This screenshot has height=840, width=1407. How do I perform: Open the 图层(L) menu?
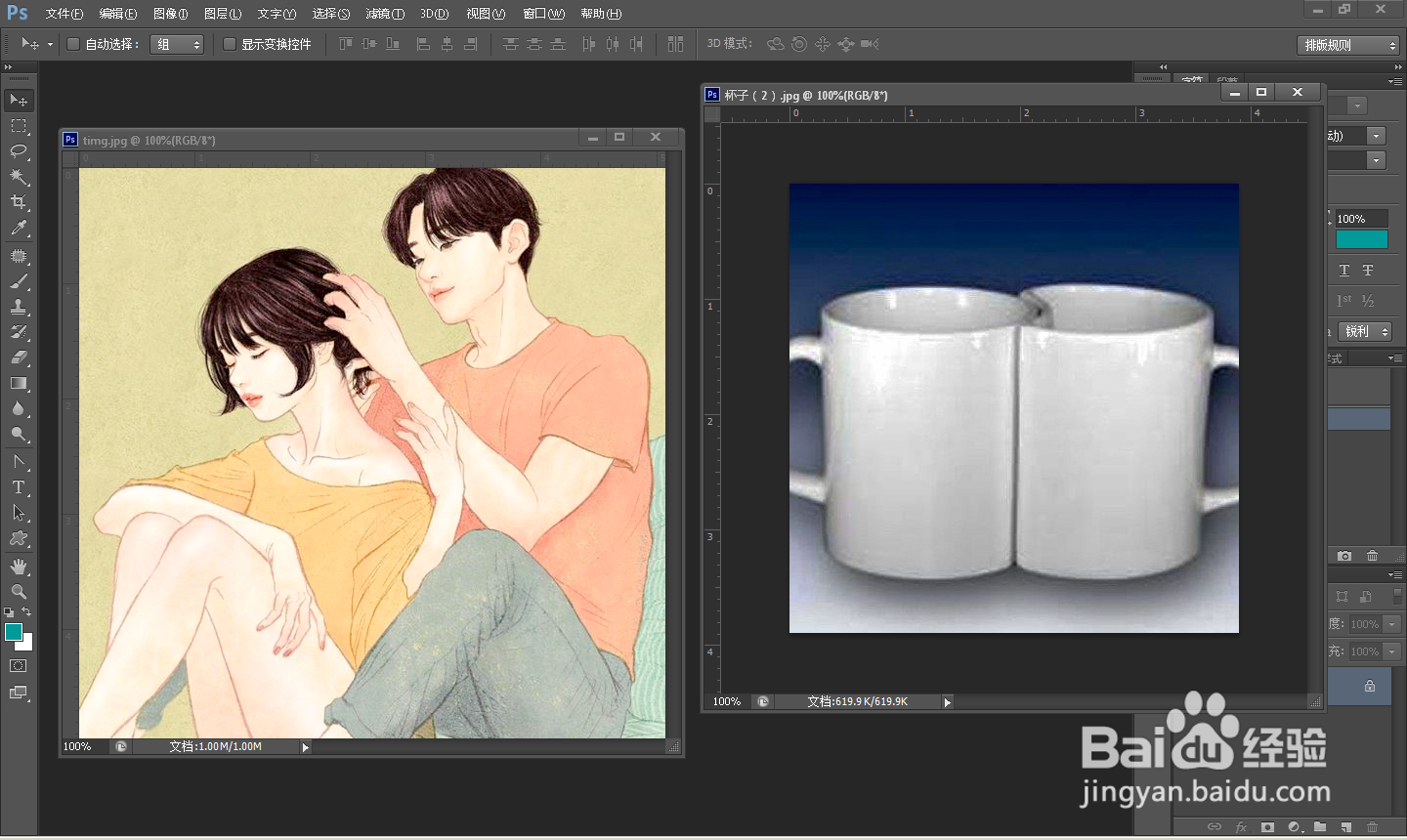coord(223,14)
